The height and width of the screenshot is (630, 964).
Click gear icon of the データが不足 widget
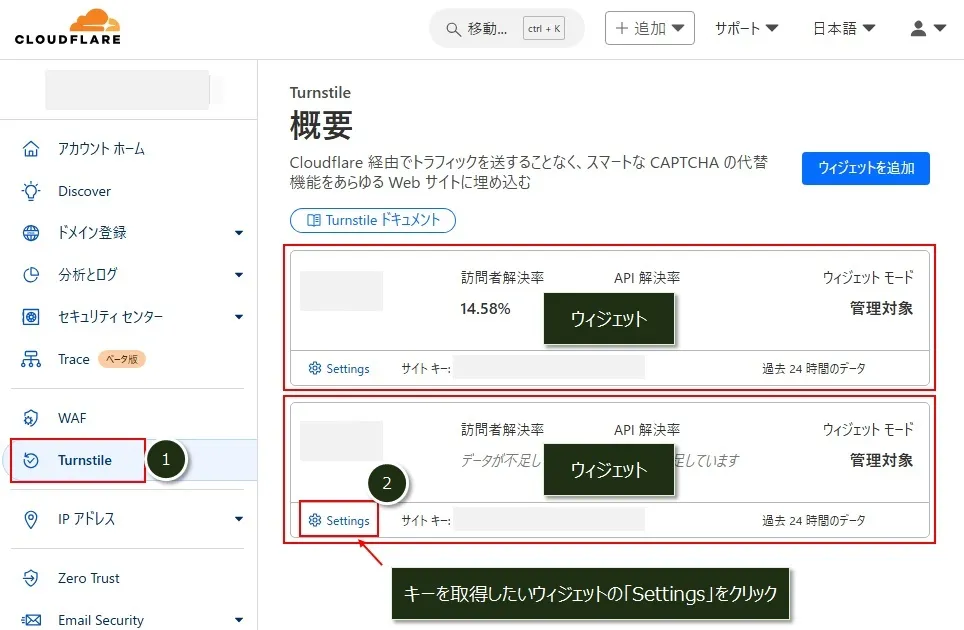[x=315, y=520]
